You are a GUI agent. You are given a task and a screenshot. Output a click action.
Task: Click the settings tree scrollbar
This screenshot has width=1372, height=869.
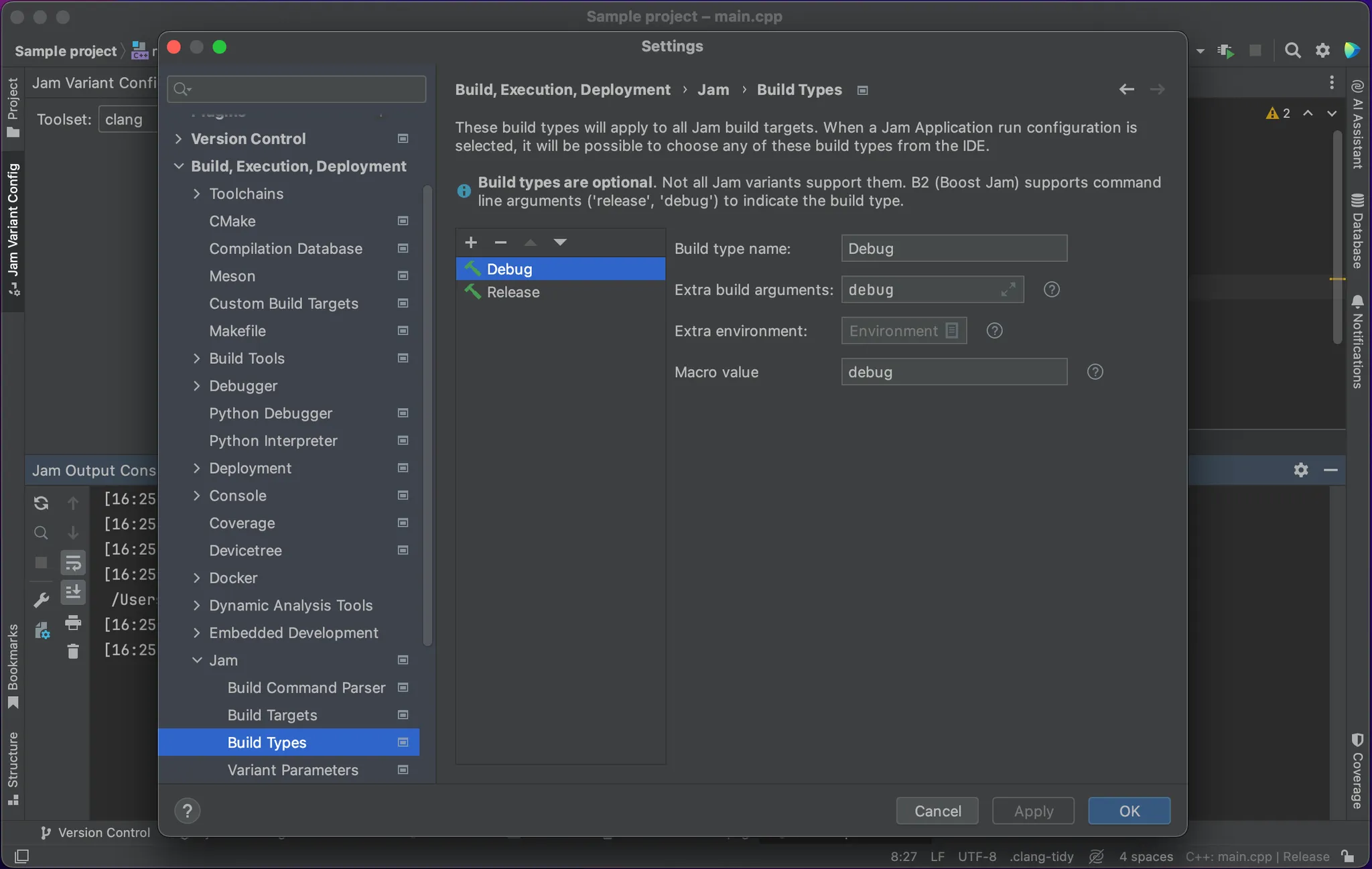pos(427,415)
